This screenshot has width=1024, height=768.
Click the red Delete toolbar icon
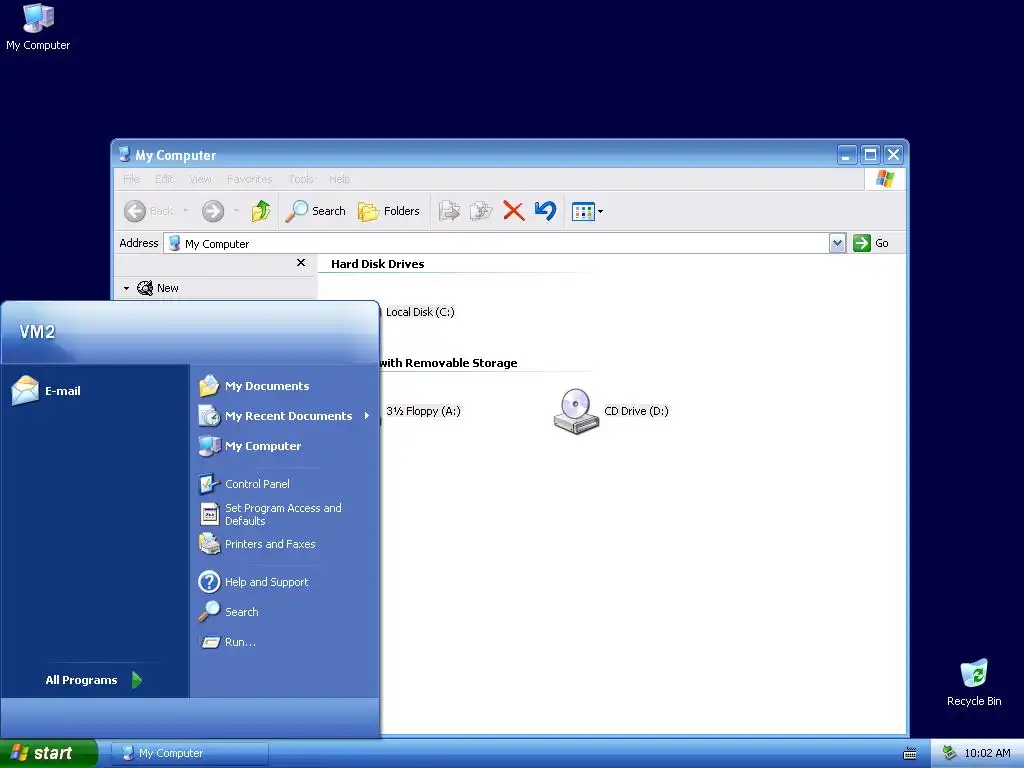(514, 211)
